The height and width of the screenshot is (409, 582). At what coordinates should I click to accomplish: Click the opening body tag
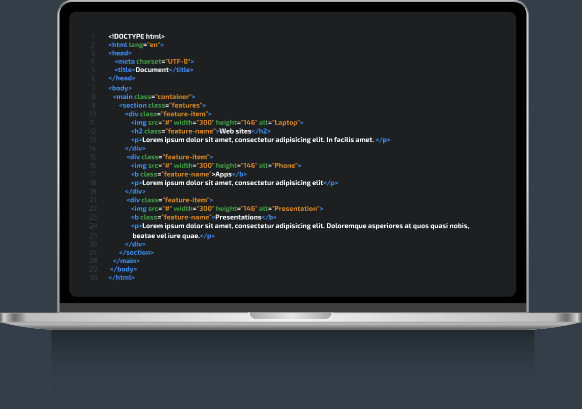pos(120,88)
